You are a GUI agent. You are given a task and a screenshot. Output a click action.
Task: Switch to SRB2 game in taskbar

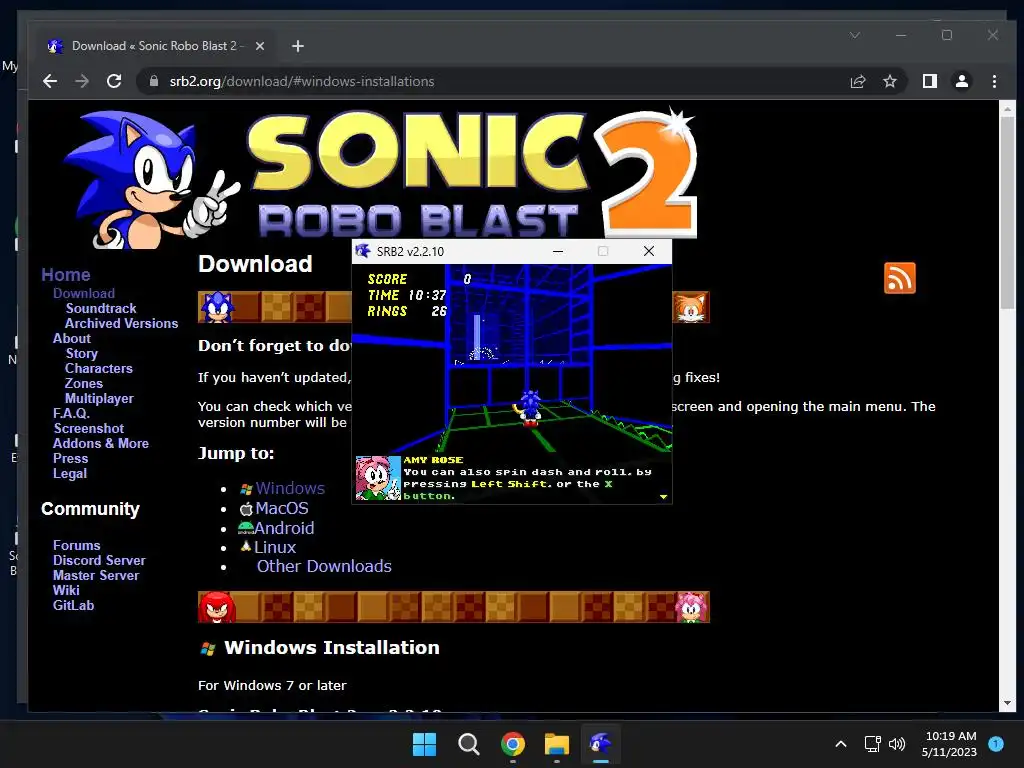[600, 743]
